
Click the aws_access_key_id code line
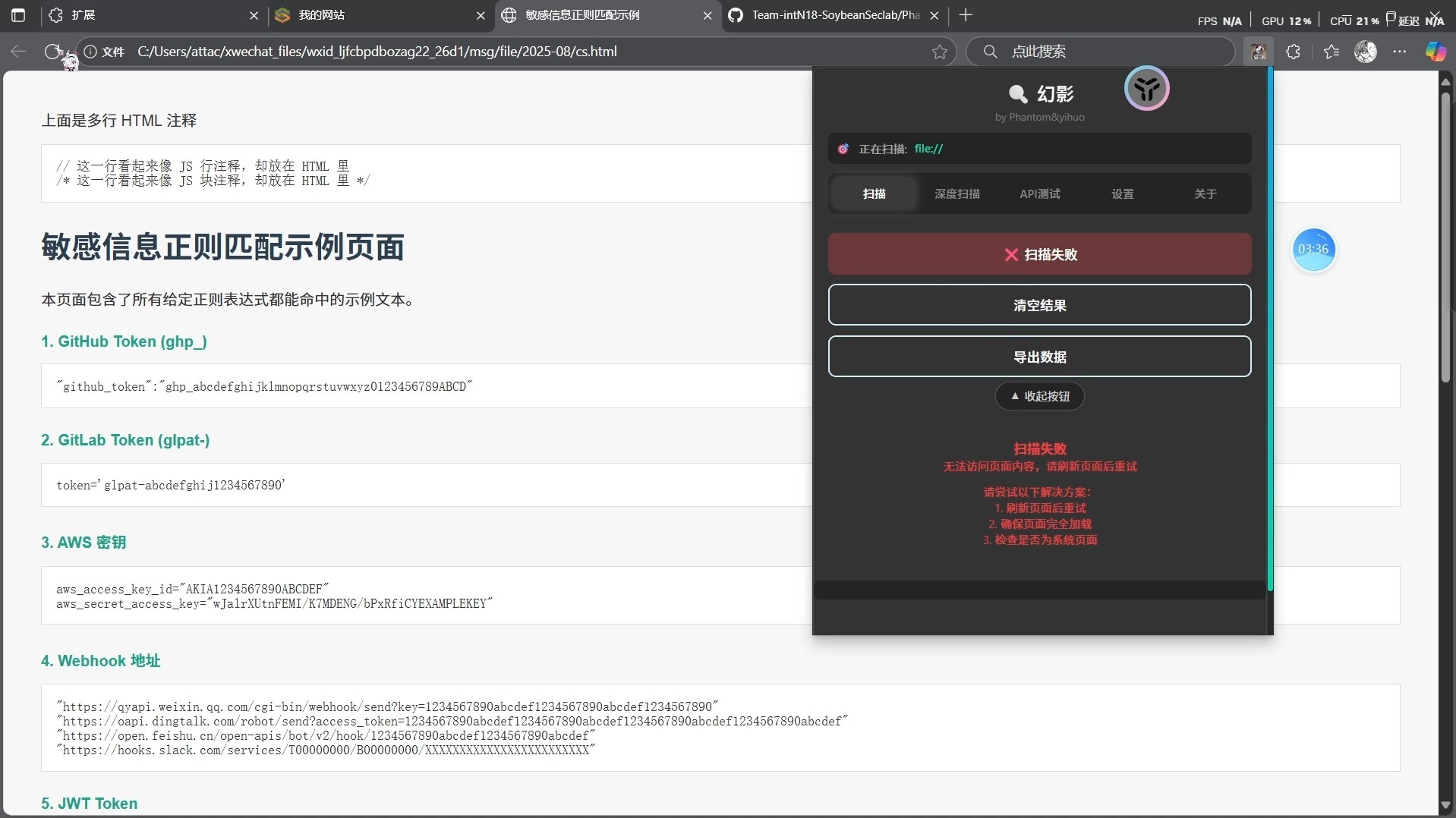point(193,589)
